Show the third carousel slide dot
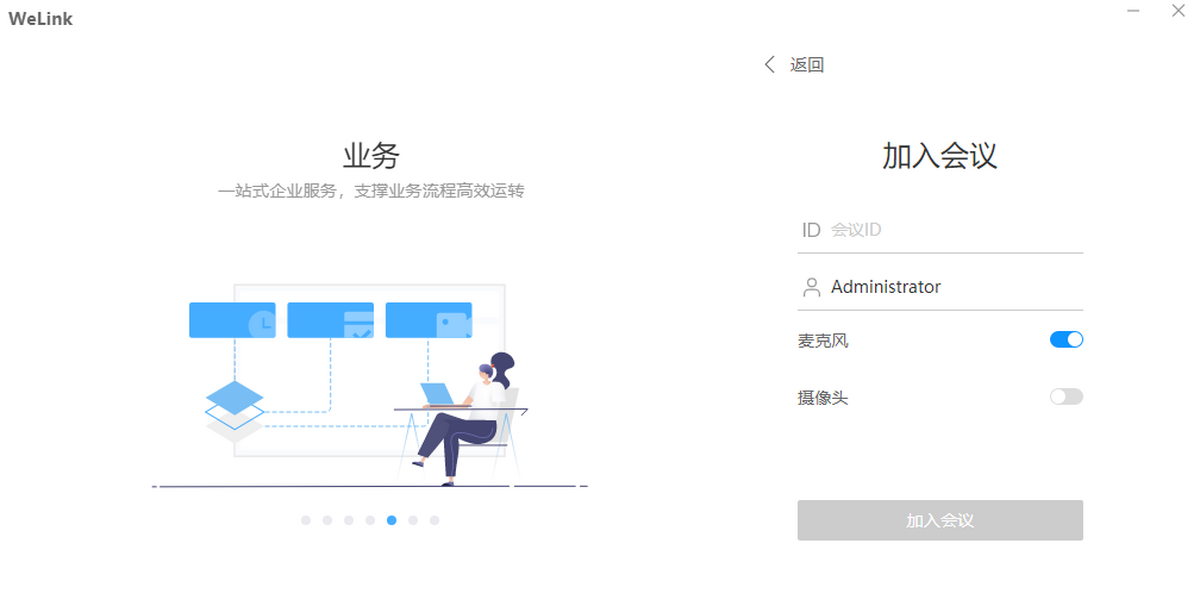 pos(349,520)
